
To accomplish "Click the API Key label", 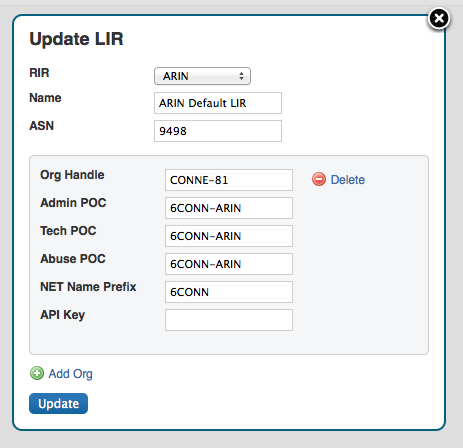I will coord(63,315).
